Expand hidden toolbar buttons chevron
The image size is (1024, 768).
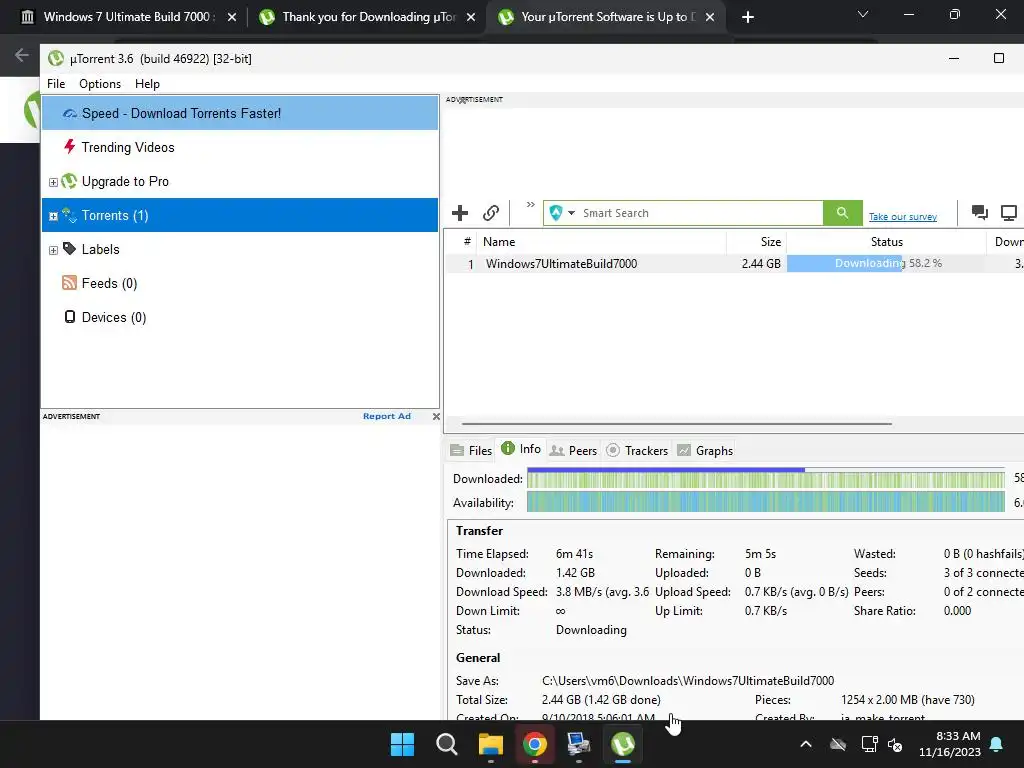pos(530,204)
